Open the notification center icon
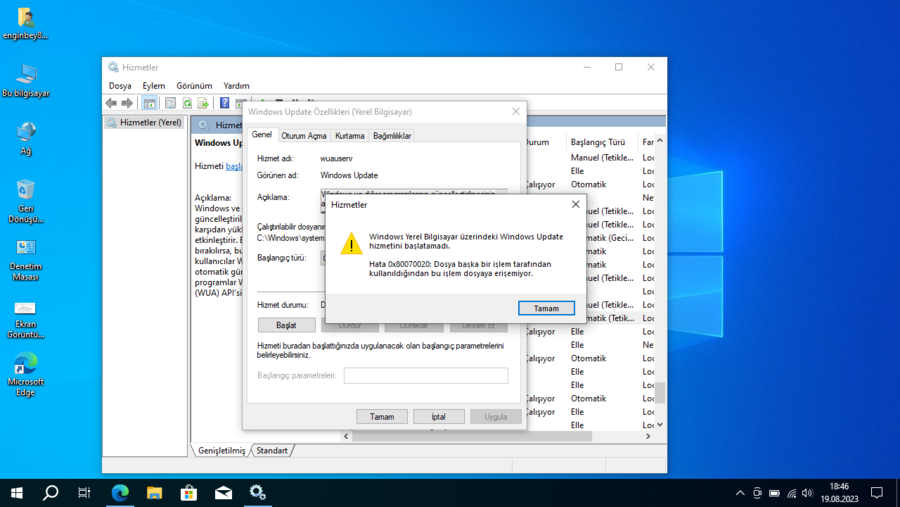 876,493
